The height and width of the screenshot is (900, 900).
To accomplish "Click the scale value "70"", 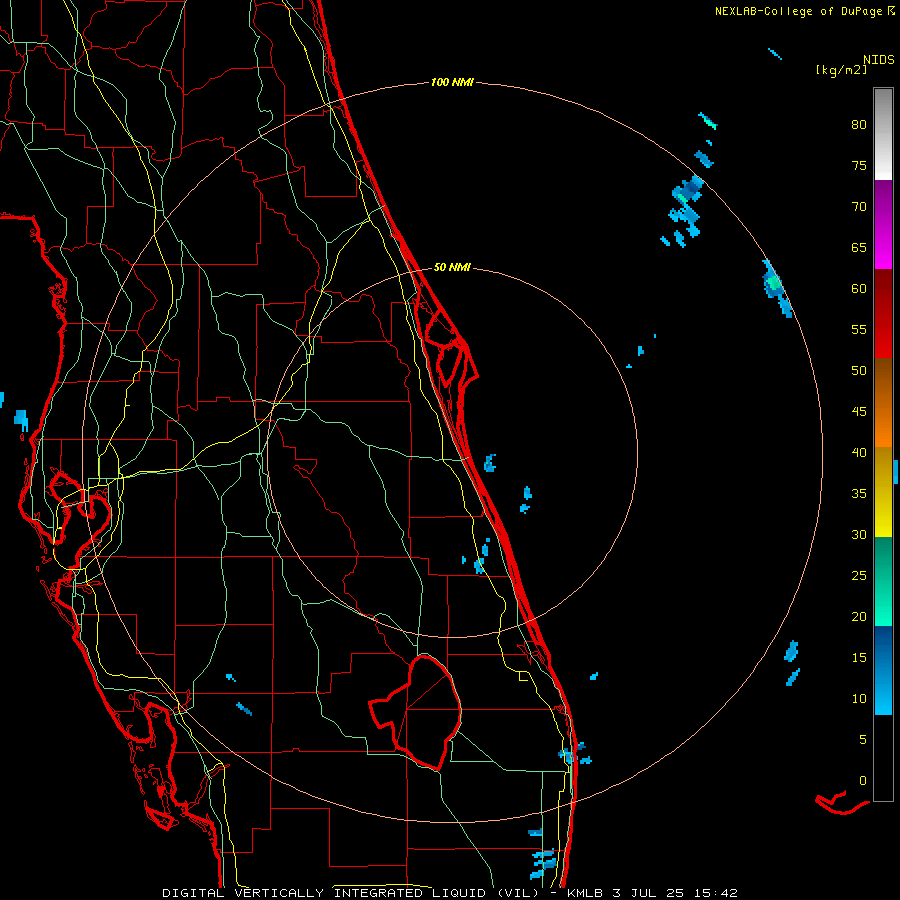I will click(x=859, y=207).
